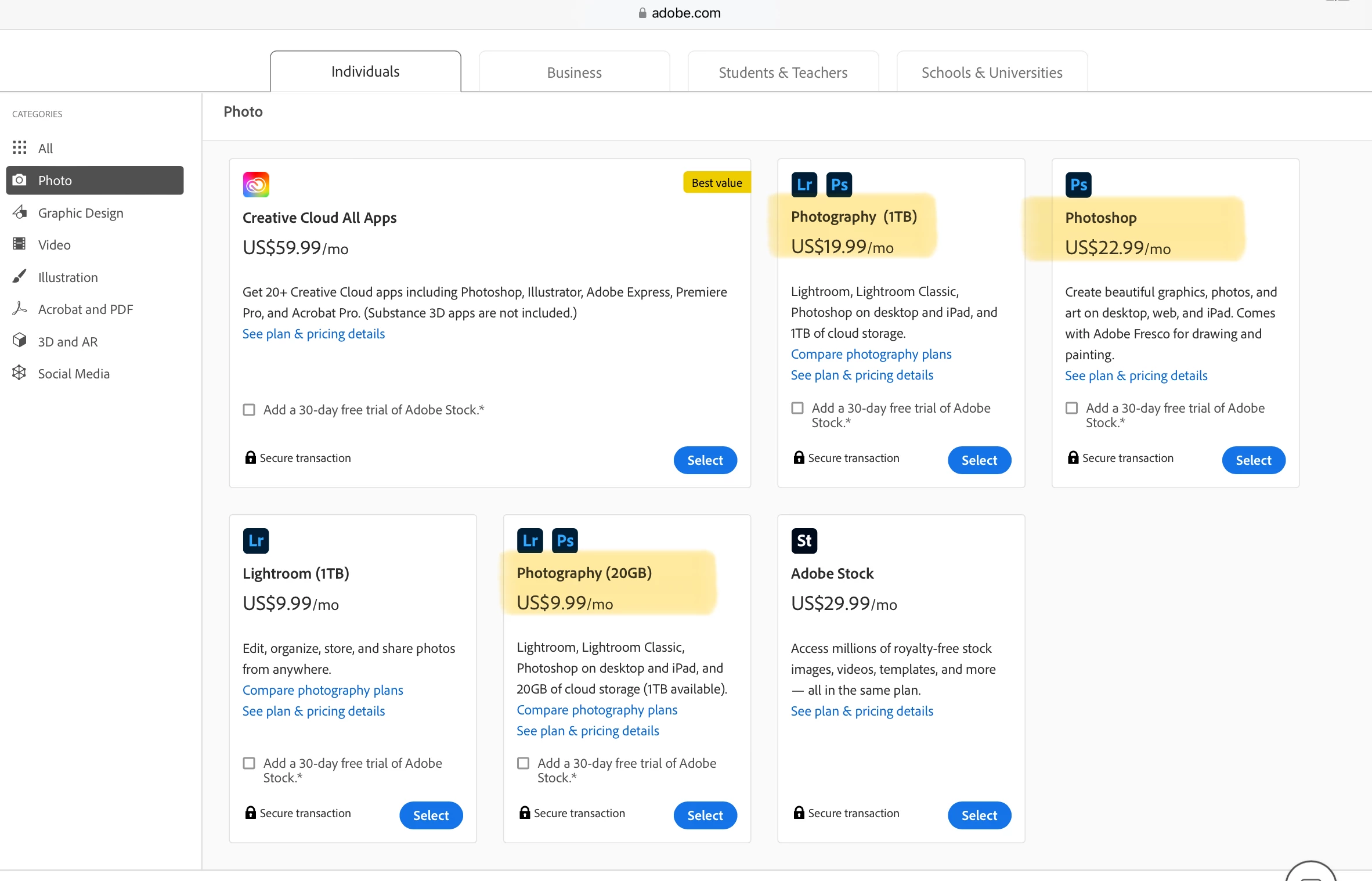Open the 3D and AR category
Screen dimensions: 1372x881
pos(67,342)
